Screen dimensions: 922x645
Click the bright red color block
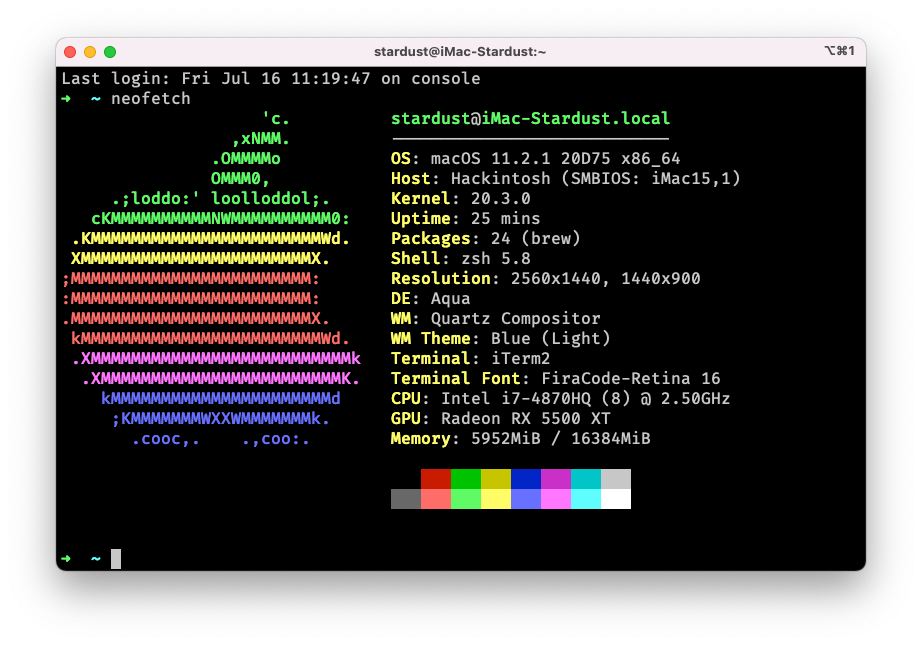pos(436,499)
